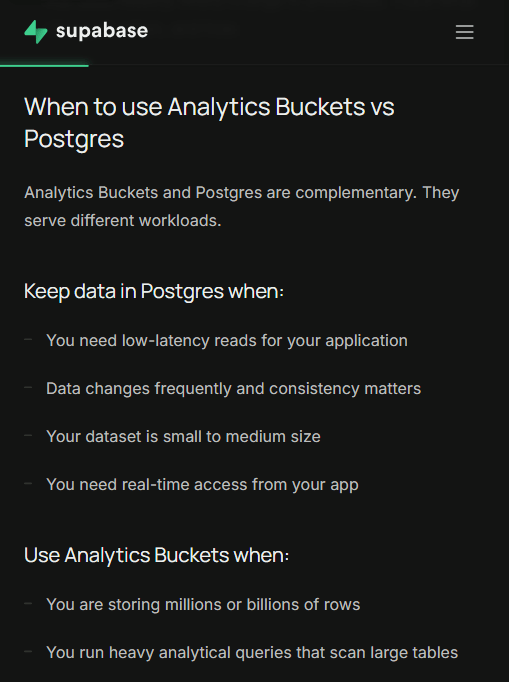
Task: Click dash marker before low-latency reads item
Action: (28, 339)
